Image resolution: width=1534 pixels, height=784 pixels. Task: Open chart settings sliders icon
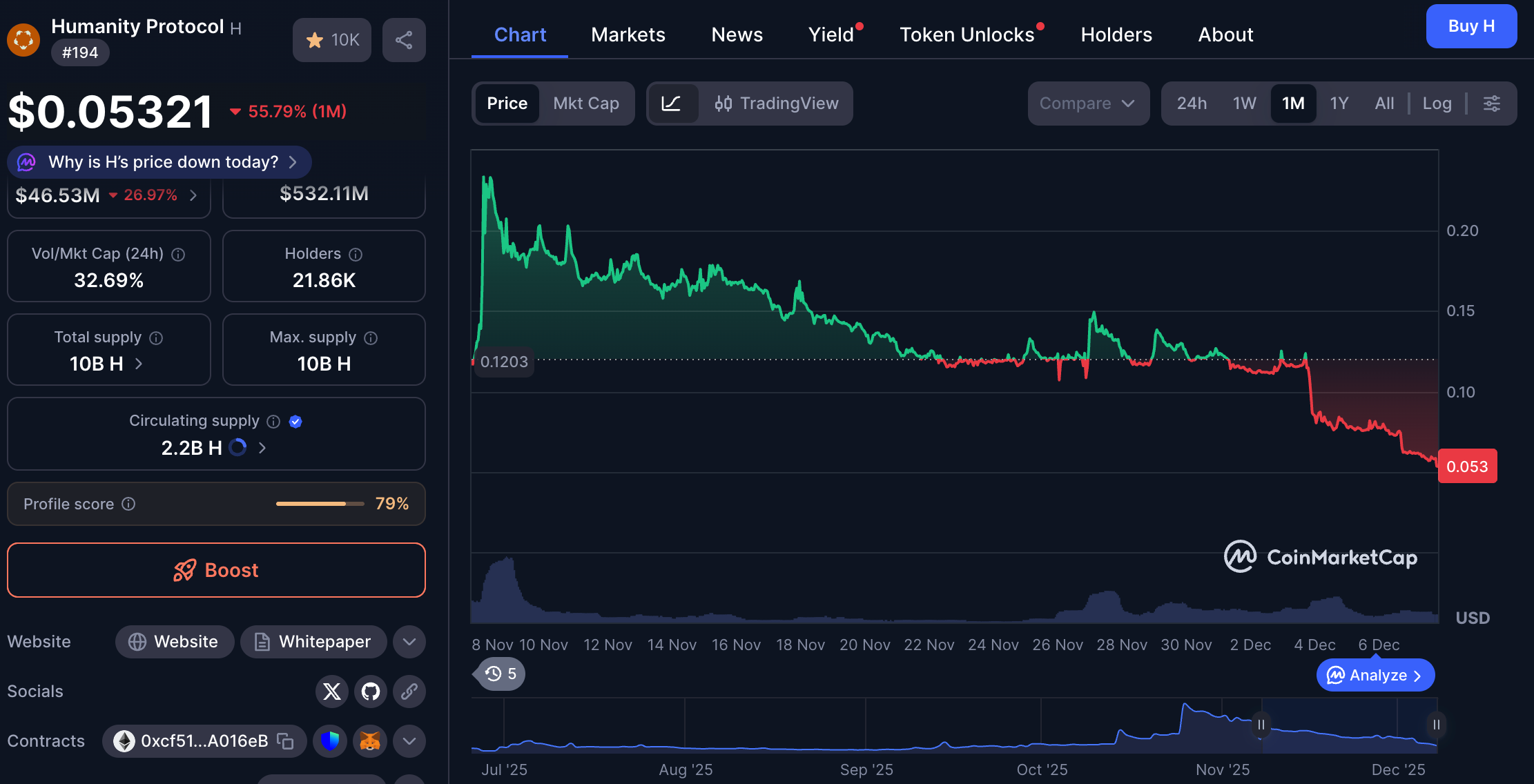click(x=1492, y=104)
